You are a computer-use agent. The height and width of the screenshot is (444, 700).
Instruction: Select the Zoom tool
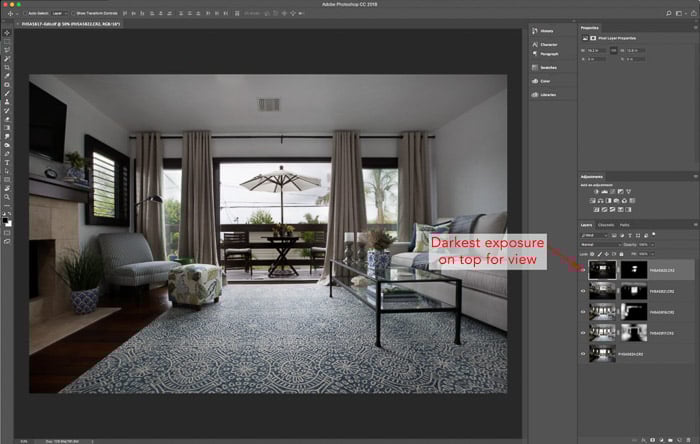(7, 197)
